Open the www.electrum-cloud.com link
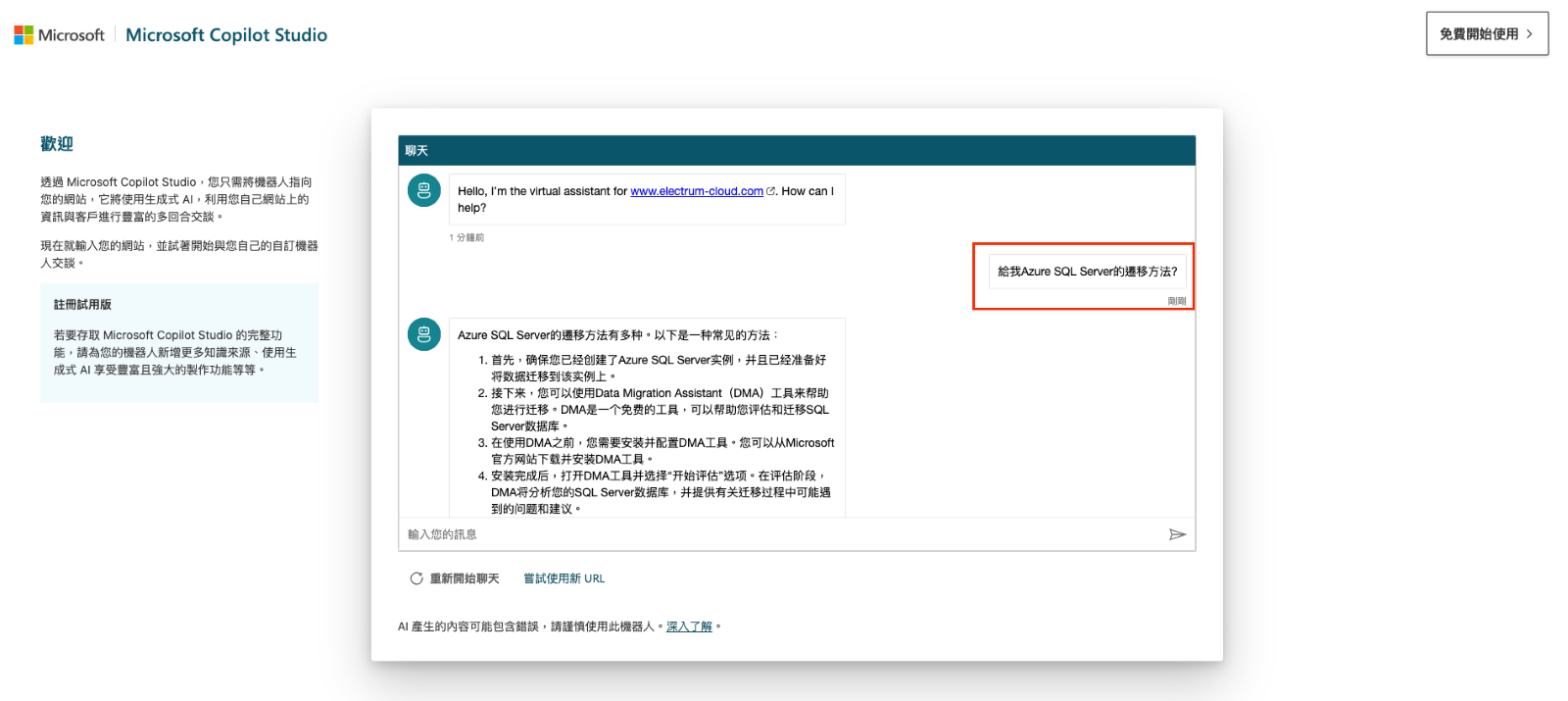This screenshot has height=701, width=1568. point(697,191)
